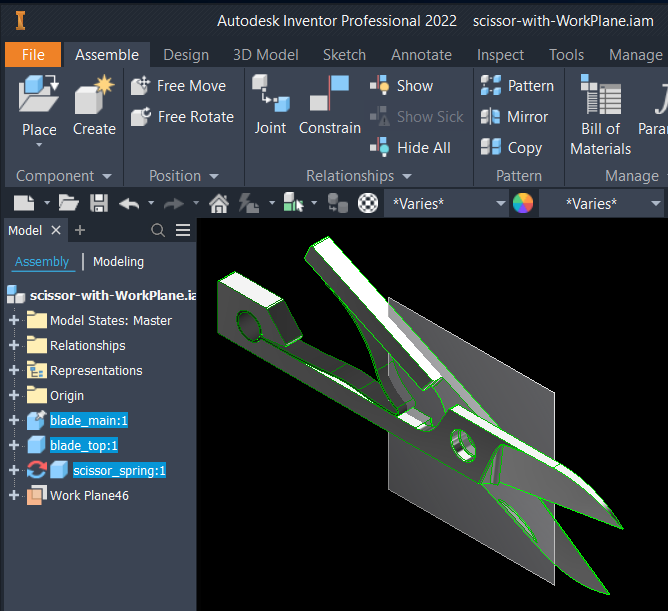The height and width of the screenshot is (611, 668).
Task: Switch to the Annotate tab
Action: (421, 55)
